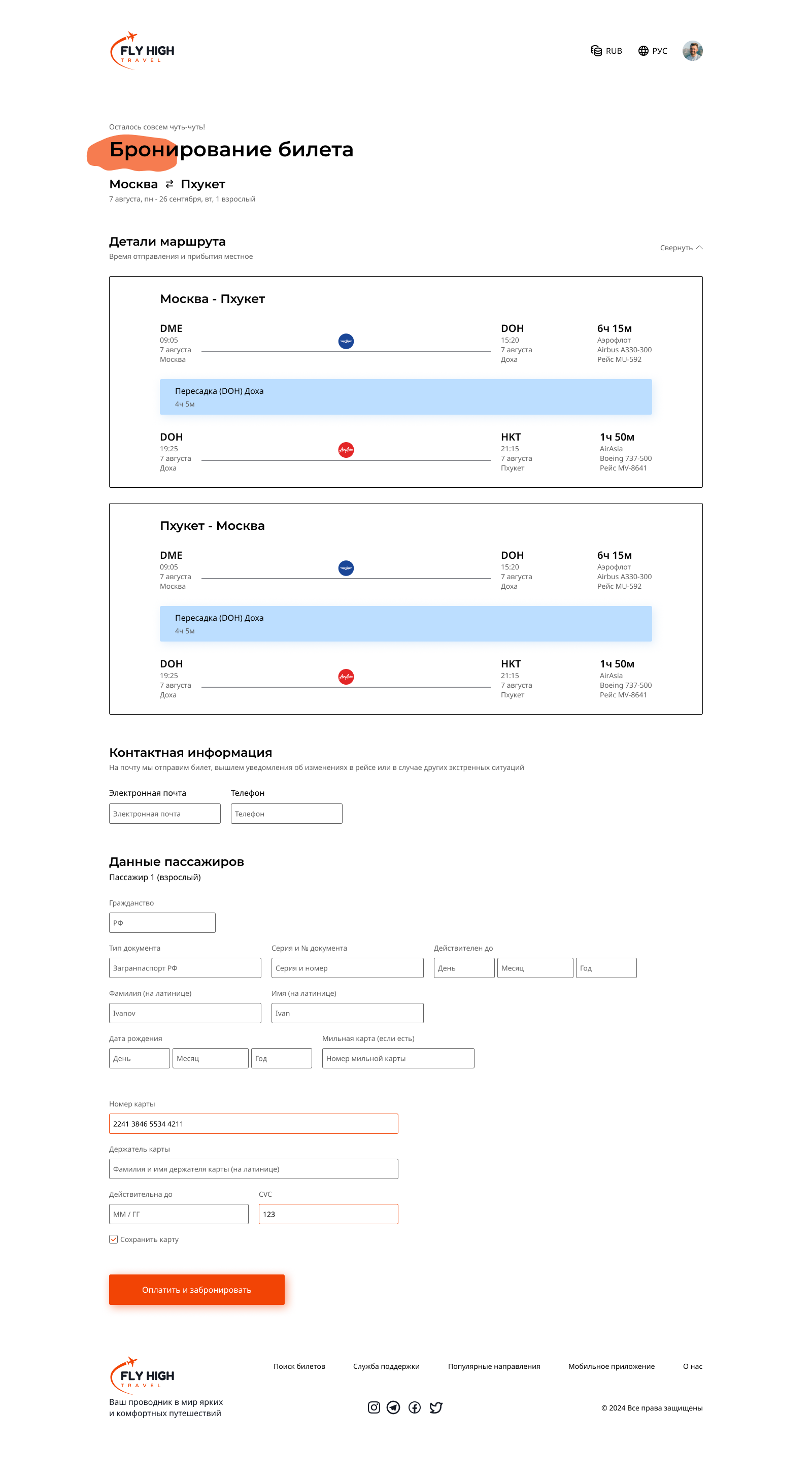Click the Пассажир 1 (взрослый) label

pyautogui.click(x=155, y=877)
